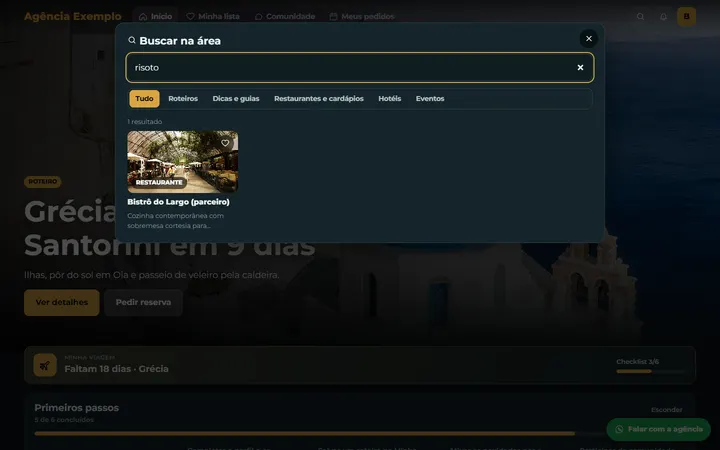Open the header search icon
Image resolution: width=720 pixels, height=450 pixels.
(640, 17)
